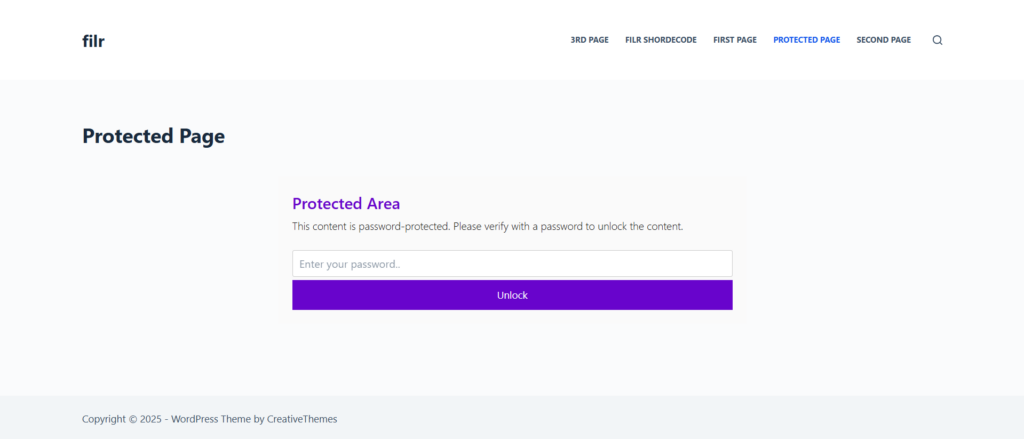Select the highlighted PROTECTED PAGE menu item
The image size is (1024, 439).
pyautogui.click(x=807, y=40)
